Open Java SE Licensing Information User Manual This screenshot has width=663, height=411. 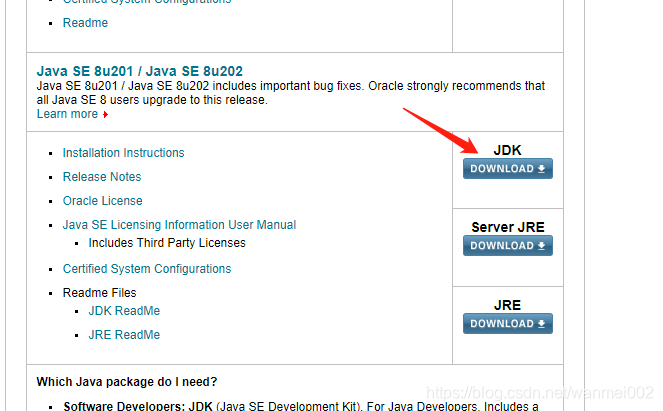tap(179, 225)
